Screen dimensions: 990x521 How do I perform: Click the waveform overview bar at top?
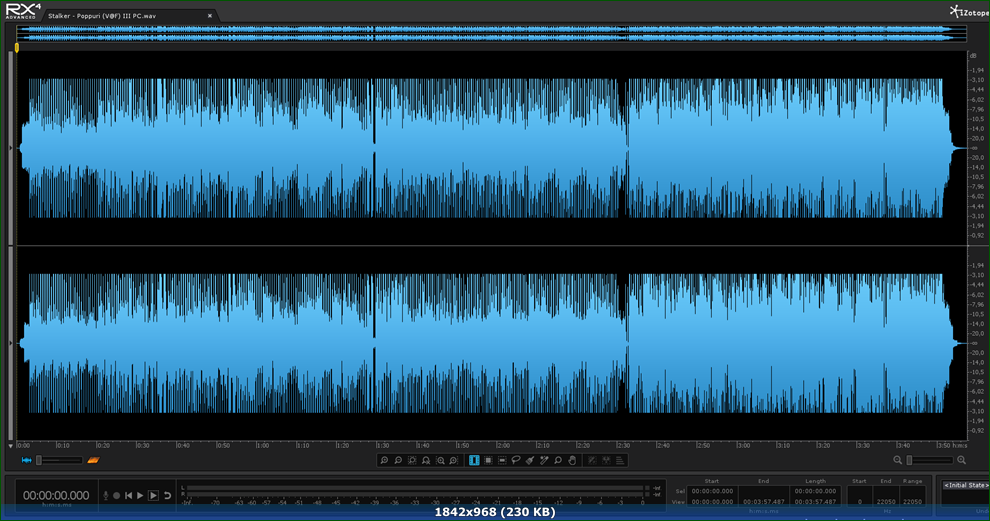(491, 33)
